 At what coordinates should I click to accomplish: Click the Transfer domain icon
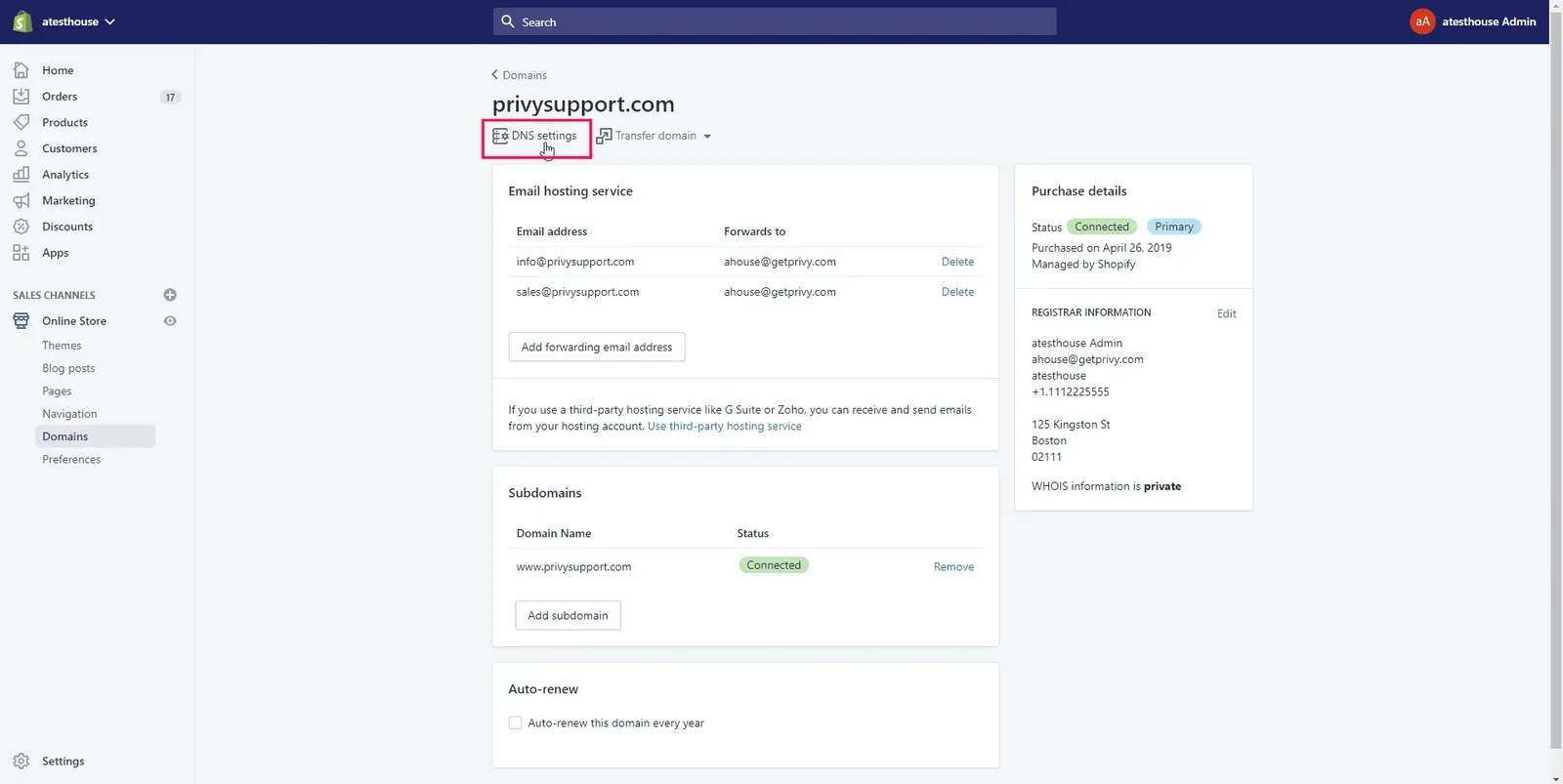[x=604, y=136]
